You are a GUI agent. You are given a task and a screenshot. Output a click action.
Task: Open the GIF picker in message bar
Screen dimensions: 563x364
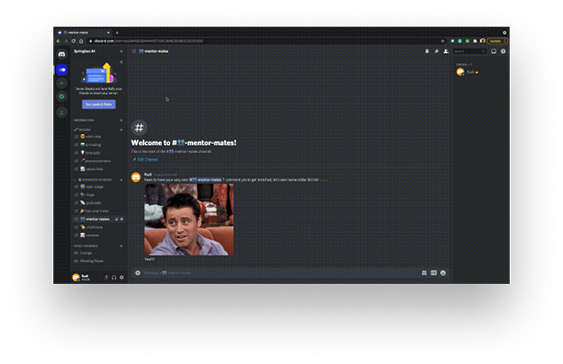coord(434,273)
